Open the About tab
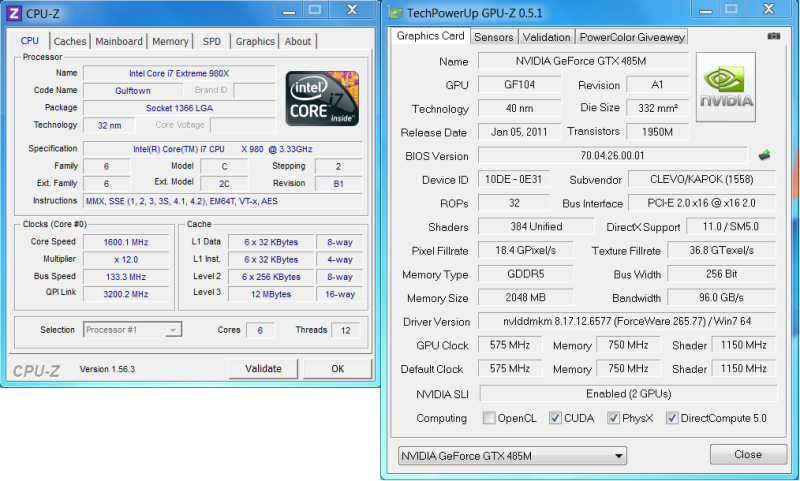This screenshot has width=800, height=481. click(x=297, y=41)
